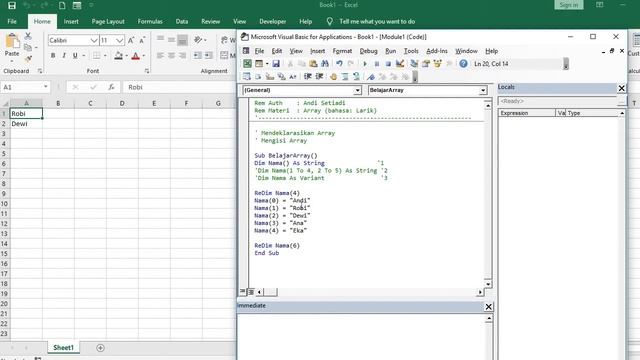This screenshot has height=360, width=640.
Task: Click Increase Font Size icon in Excel ribbon
Action: coord(131,40)
